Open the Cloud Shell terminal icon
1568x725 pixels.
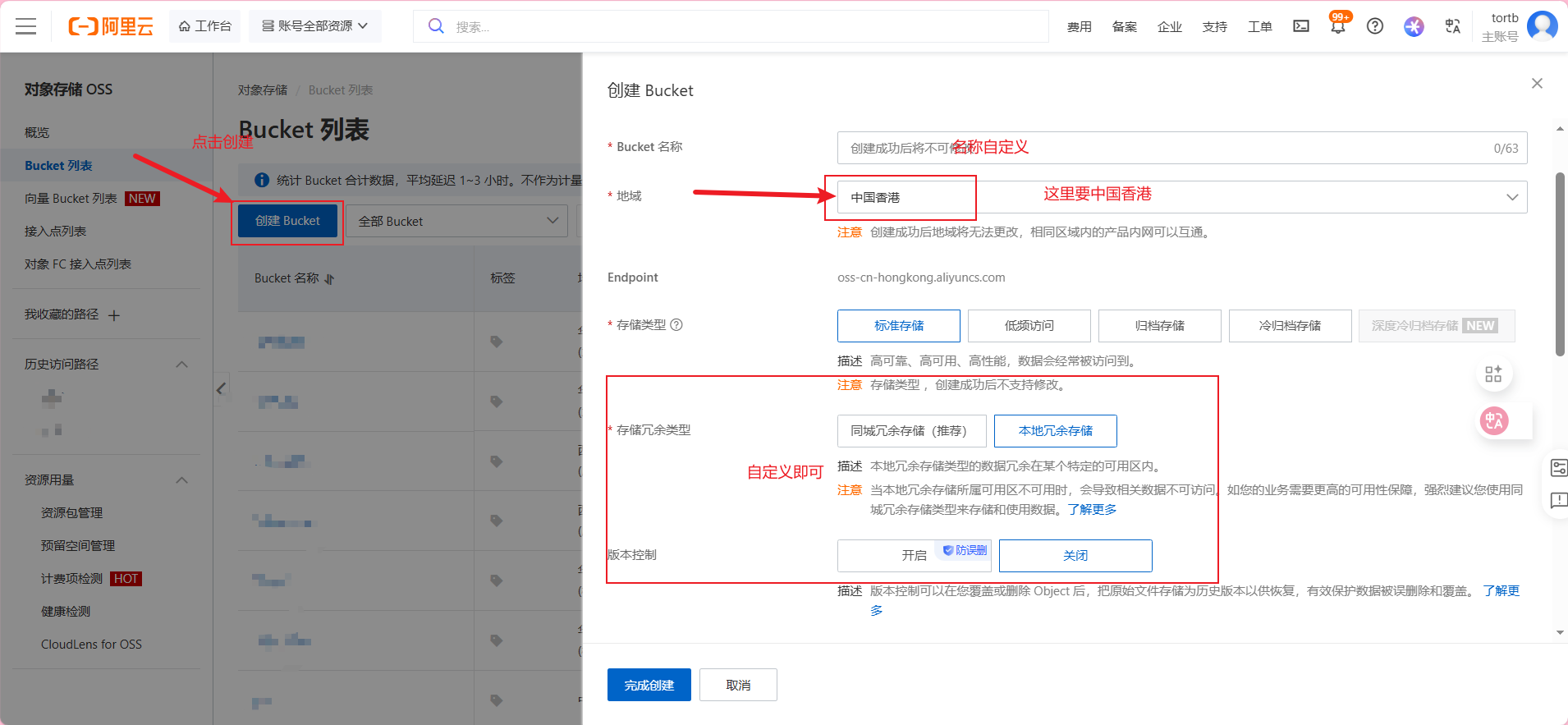point(1301,26)
